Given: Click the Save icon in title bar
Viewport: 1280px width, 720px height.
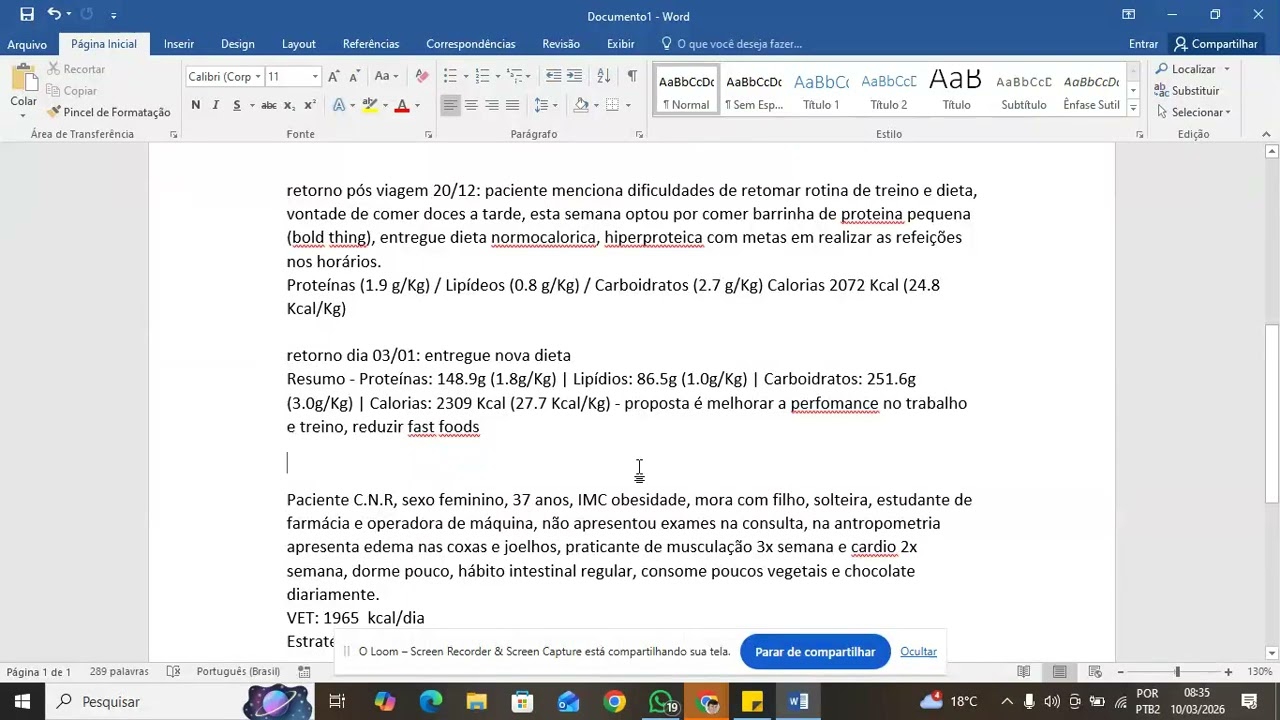Looking at the screenshot, I should (27, 15).
